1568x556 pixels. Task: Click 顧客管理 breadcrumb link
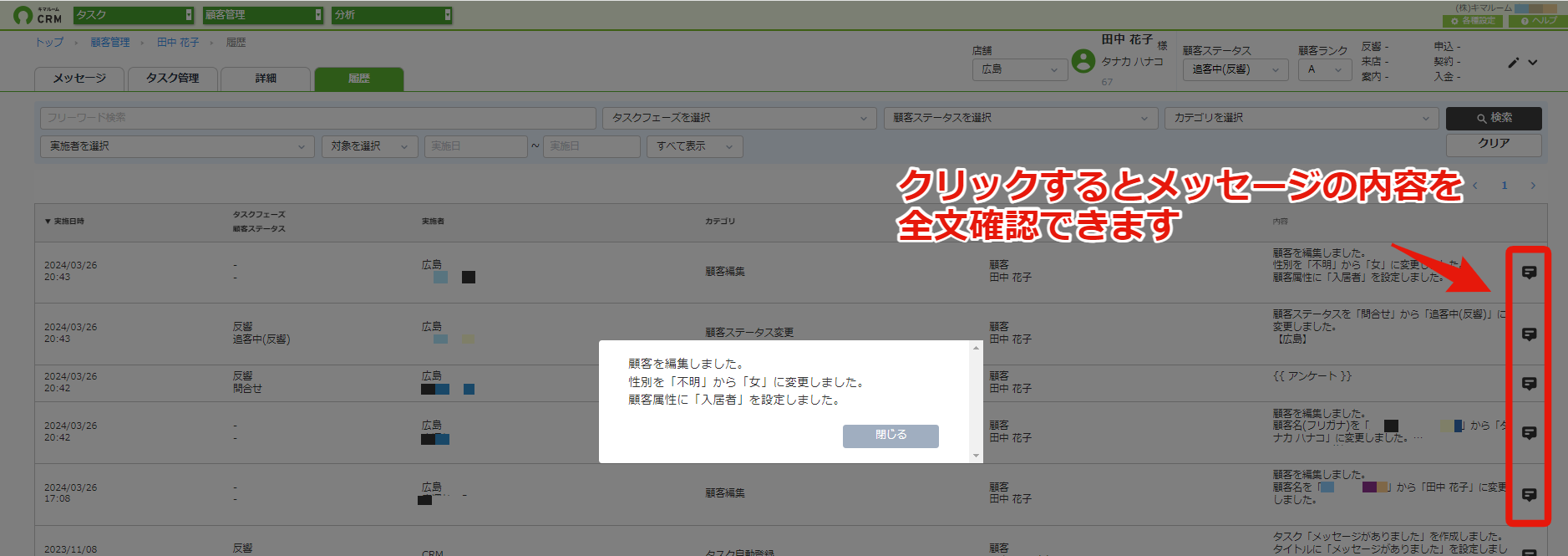point(110,43)
